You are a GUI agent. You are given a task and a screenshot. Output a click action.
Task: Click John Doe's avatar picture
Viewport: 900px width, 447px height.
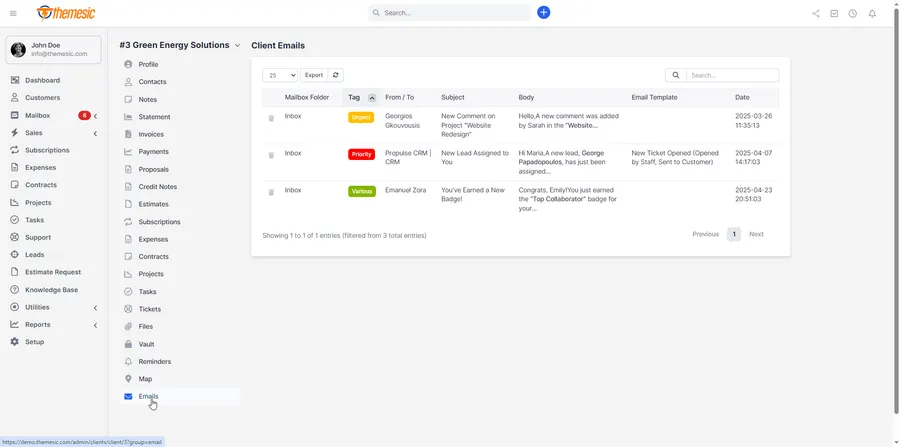pyautogui.click(x=18, y=49)
